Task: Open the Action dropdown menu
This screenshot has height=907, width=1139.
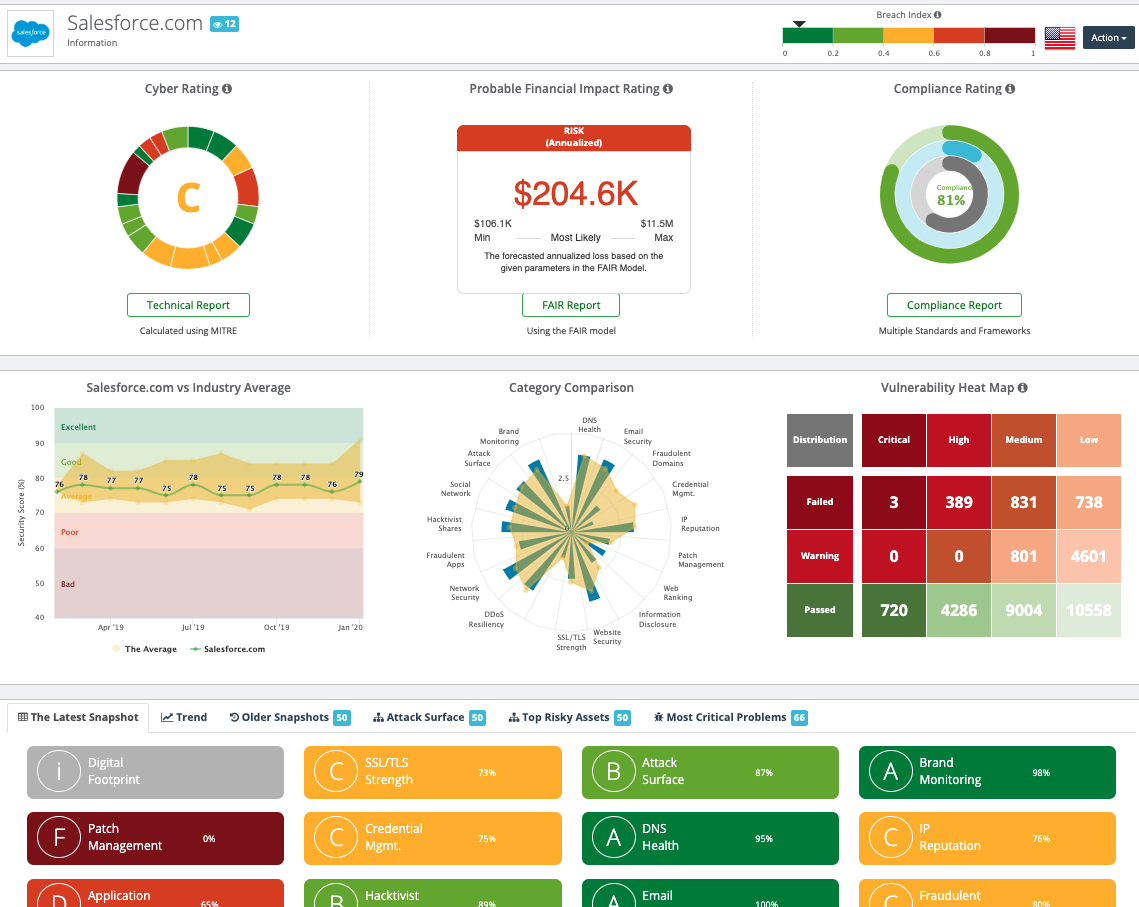Action: 1108,38
